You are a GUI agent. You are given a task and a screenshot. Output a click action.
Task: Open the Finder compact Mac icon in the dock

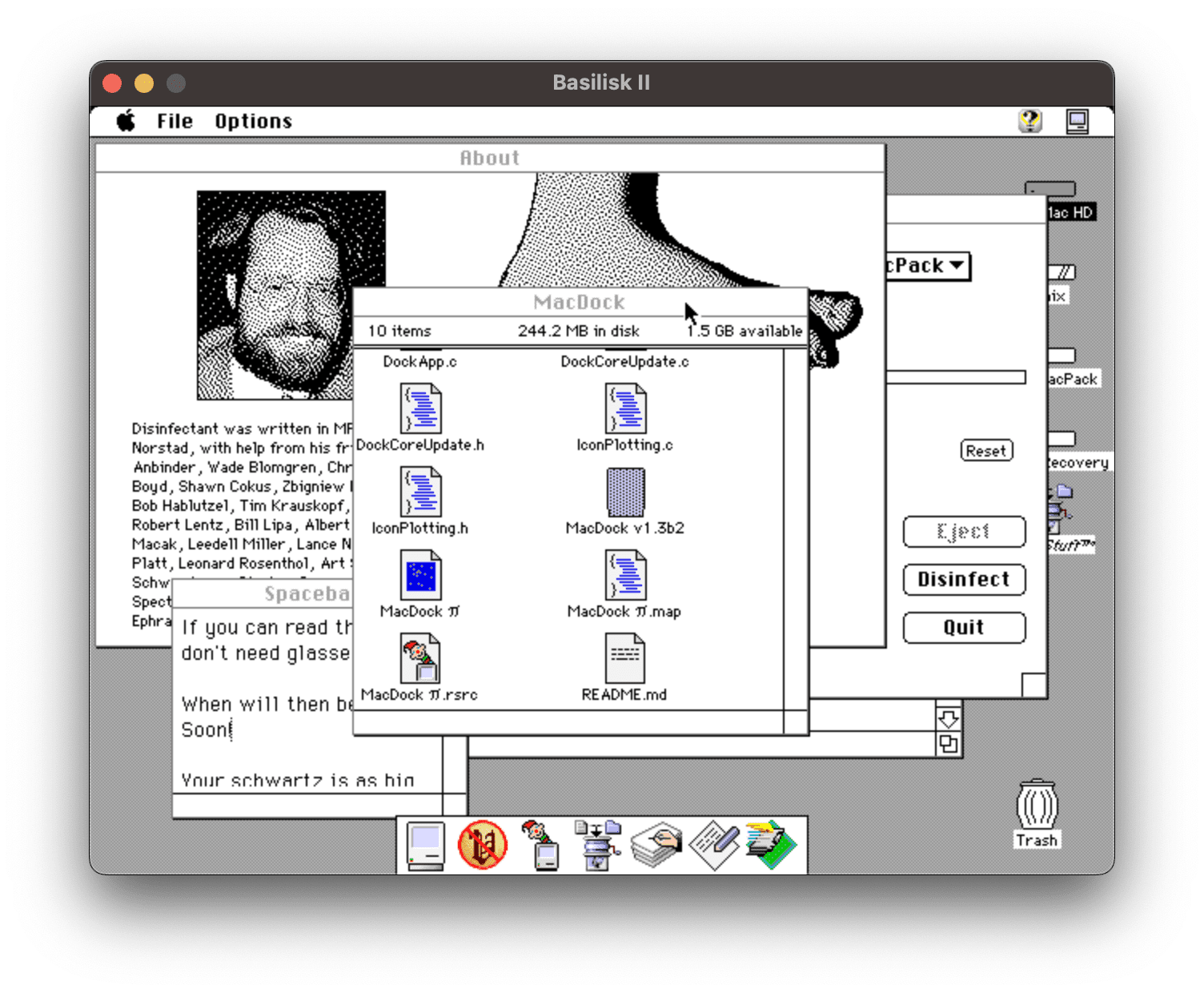tap(425, 846)
